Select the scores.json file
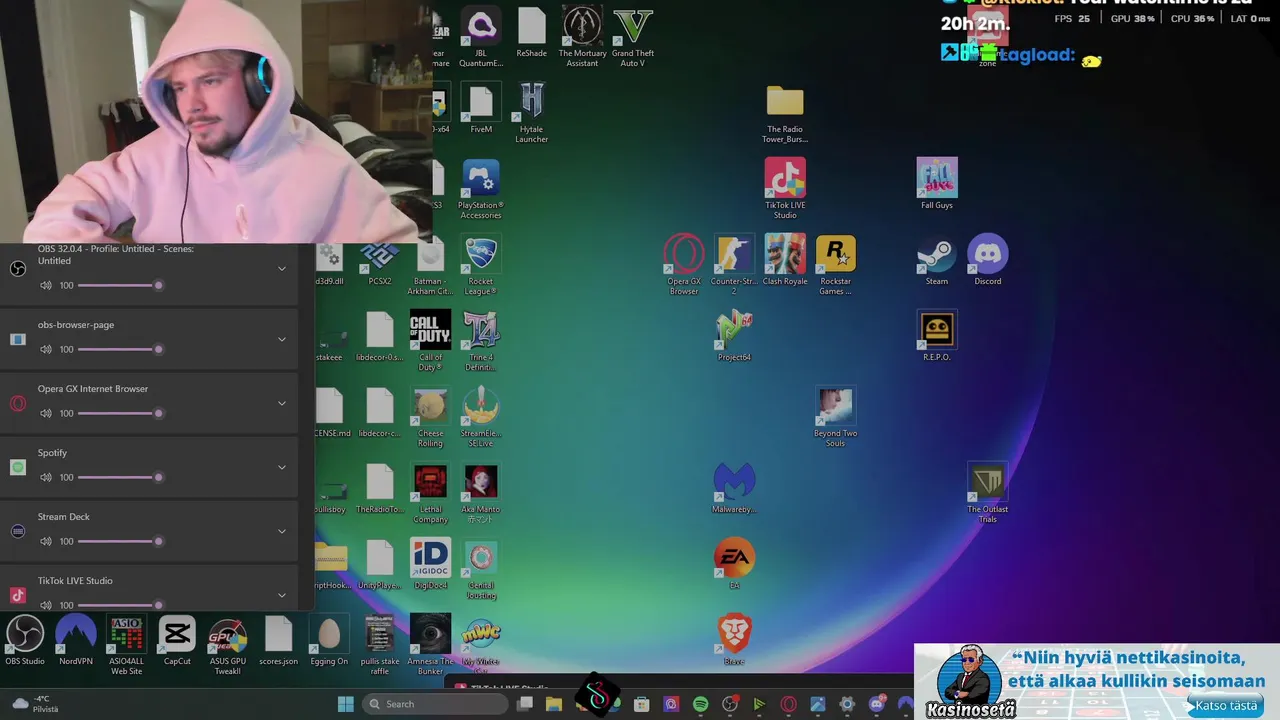This screenshot has height=720, width=1280. pos(278,641)
